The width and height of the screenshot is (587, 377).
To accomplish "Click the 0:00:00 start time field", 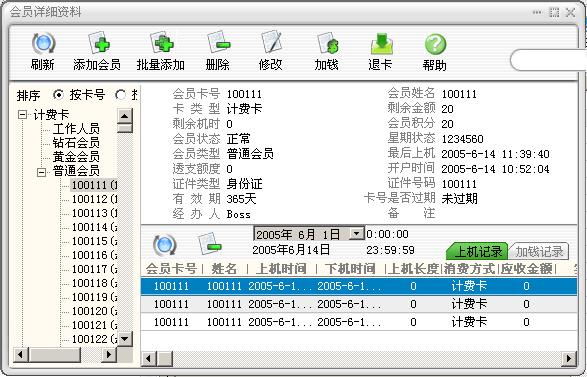I will 387,234.
